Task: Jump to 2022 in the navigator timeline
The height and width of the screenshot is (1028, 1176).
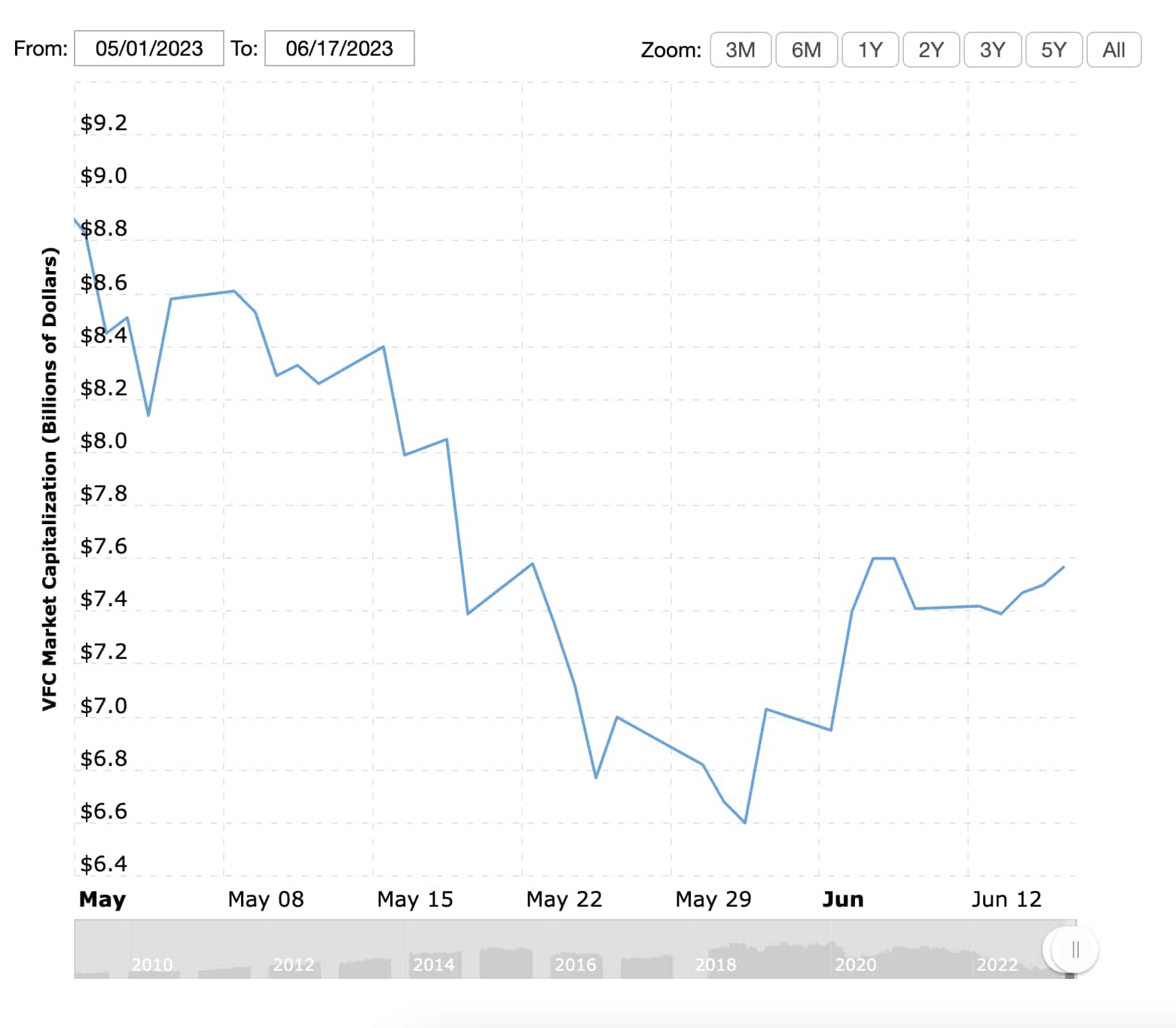Action: (x=997, y=964)
